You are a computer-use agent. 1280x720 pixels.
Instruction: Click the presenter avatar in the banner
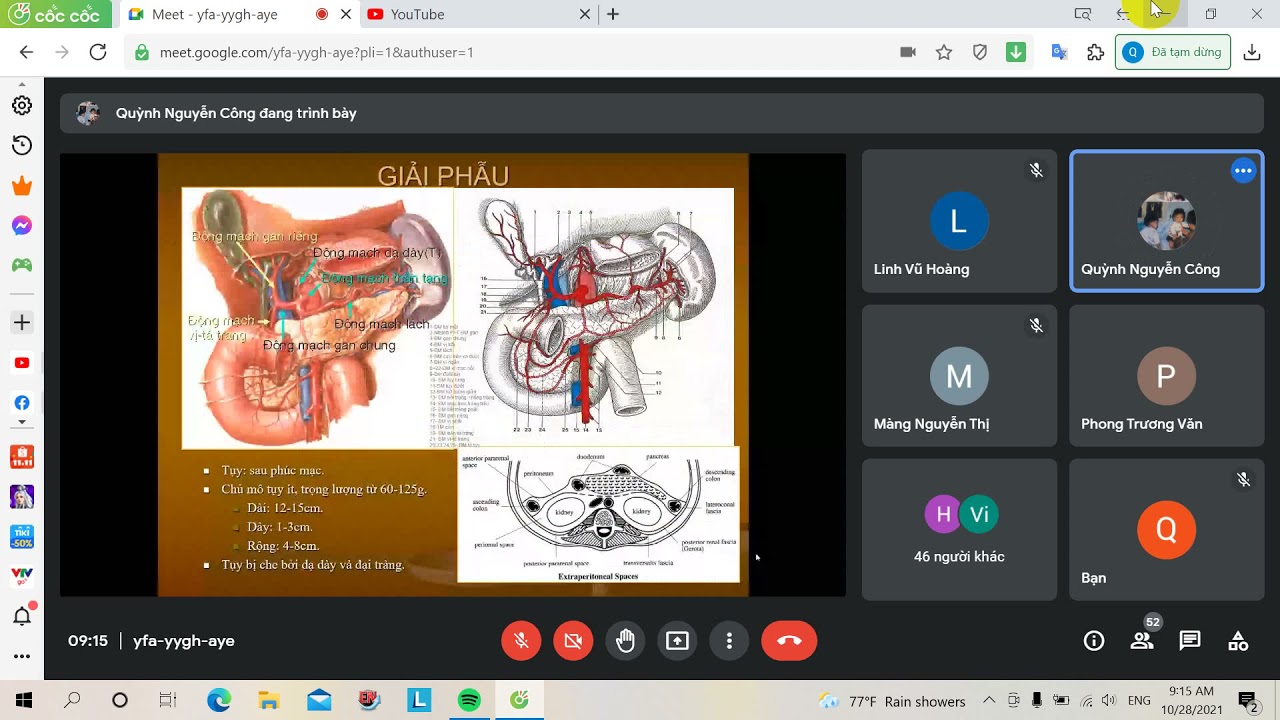tap(88, 113)
